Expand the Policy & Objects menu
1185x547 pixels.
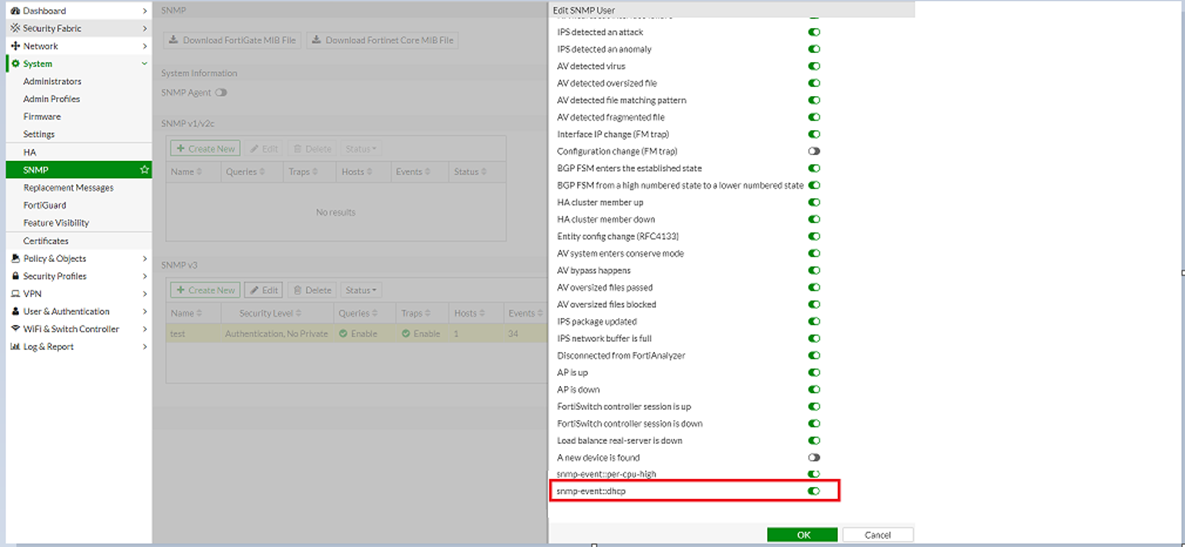[x=145, y=259]
